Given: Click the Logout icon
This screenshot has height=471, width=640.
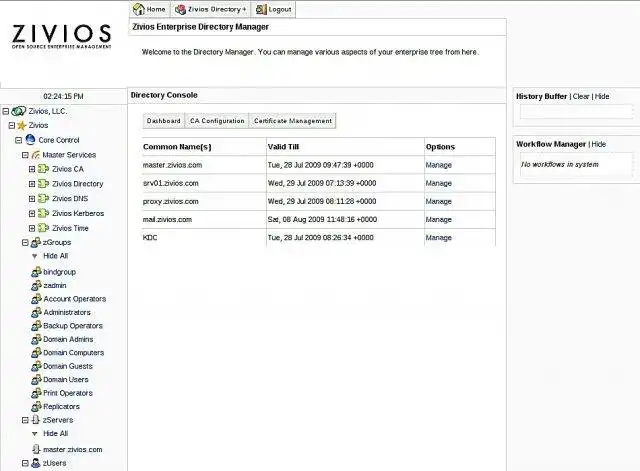Looking at the screenshot, I should pyautogui.click(x=261, y=9).
